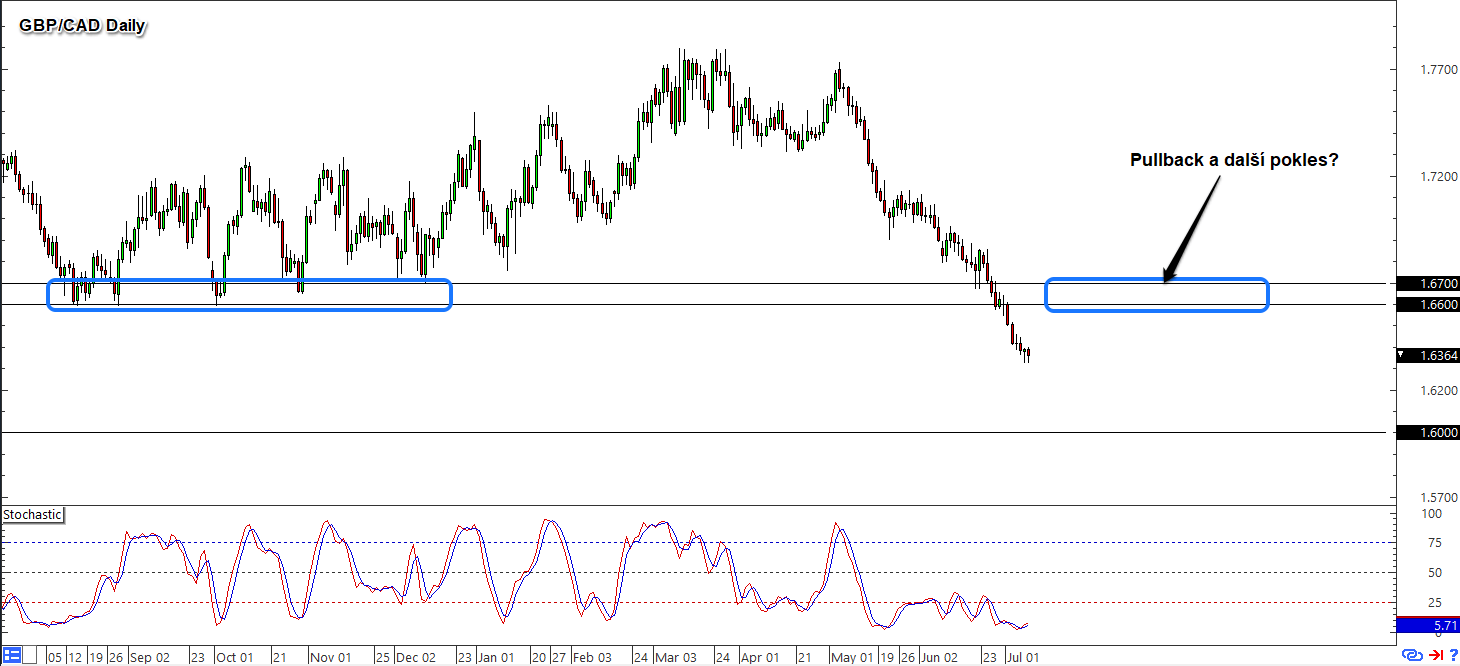Jump to latest bar with red arrow icon
Image resolution: width=1460 pixels, height=666 pixels.
coord(1435,656)
